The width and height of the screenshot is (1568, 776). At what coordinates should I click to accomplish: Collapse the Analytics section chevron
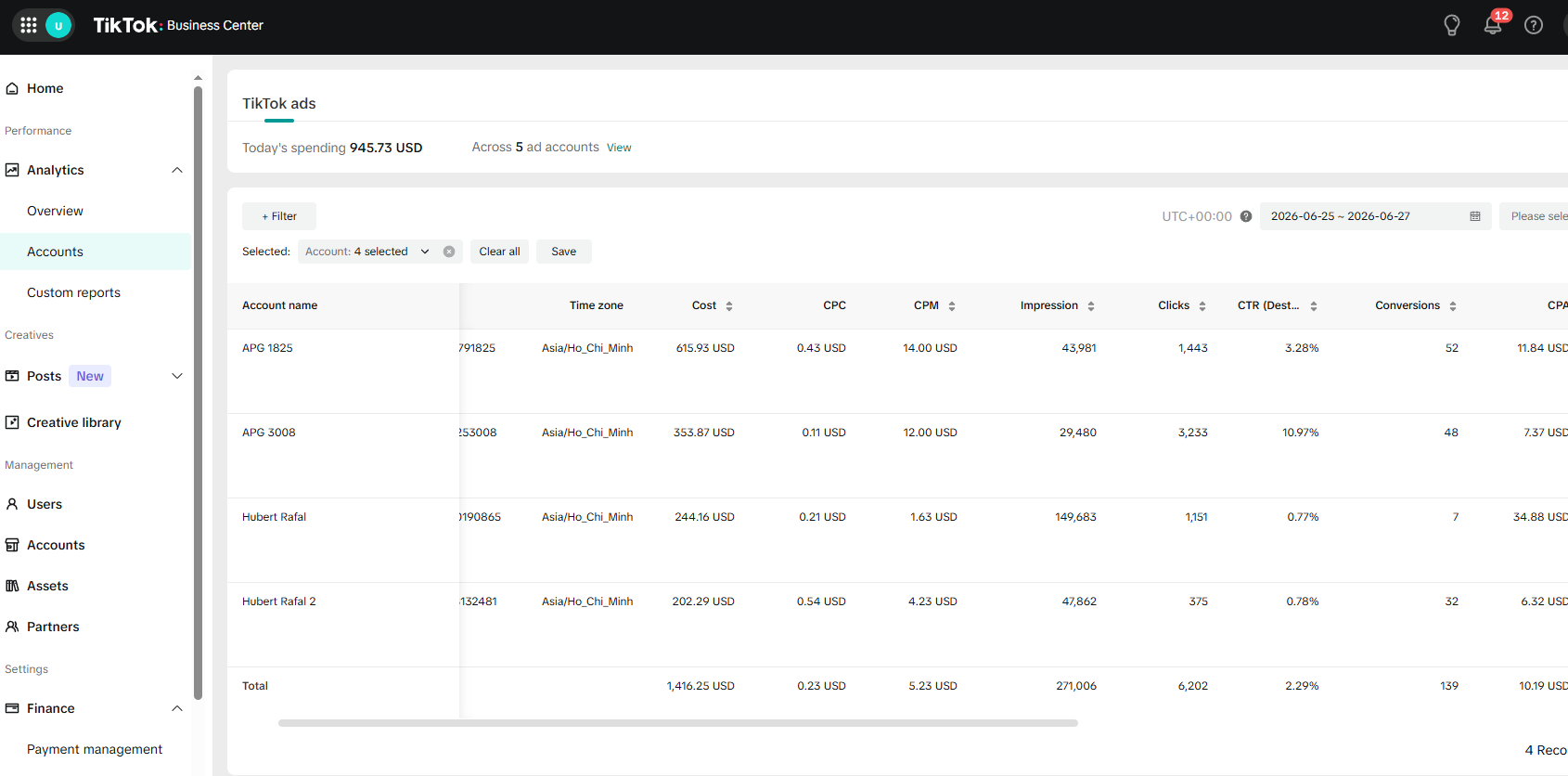tap(177, 170)
